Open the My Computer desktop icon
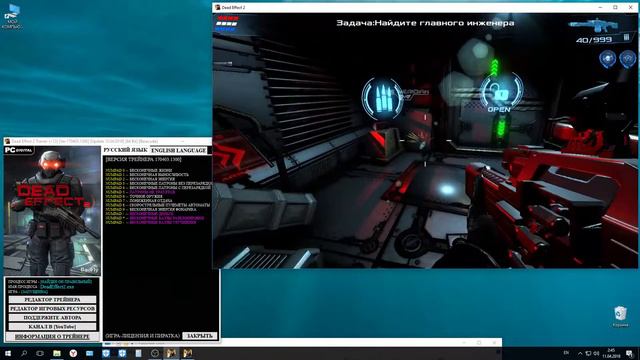 pos(12,16)
